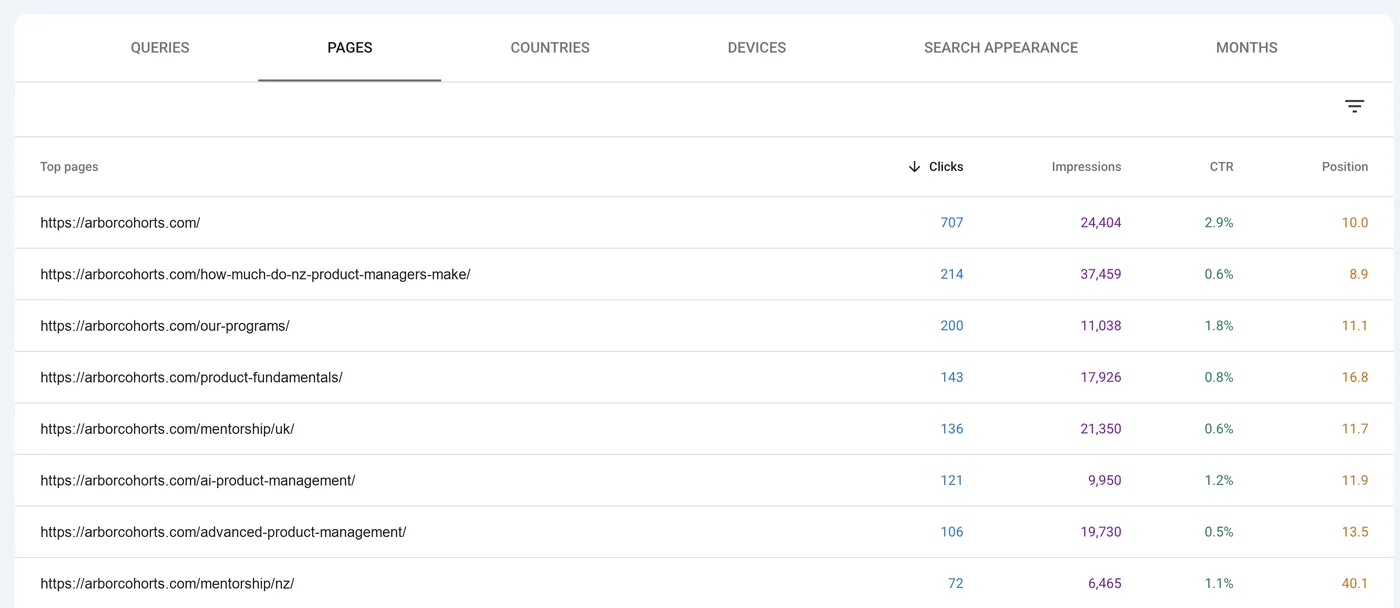Click the 9,950 impressions value
Screen dimensions: 1400x608
[x=1105, y=480]
